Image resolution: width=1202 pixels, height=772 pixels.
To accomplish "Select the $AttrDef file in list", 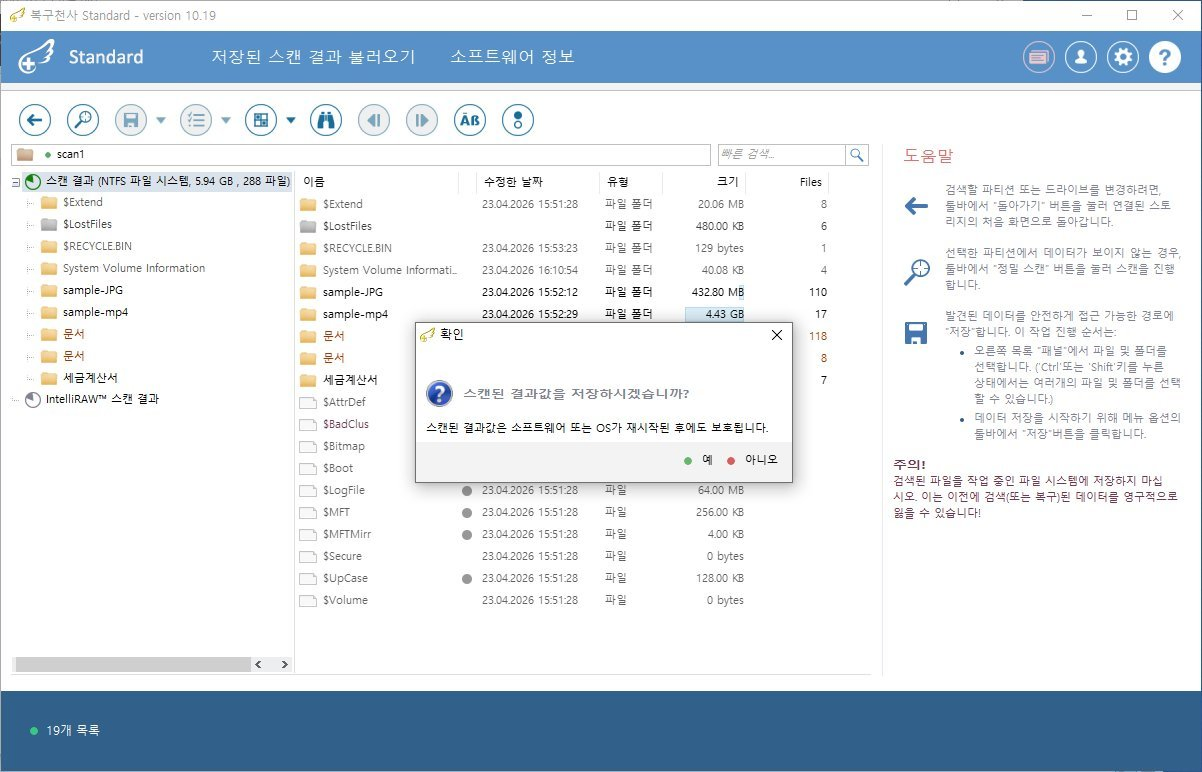I will coord(344,402).
